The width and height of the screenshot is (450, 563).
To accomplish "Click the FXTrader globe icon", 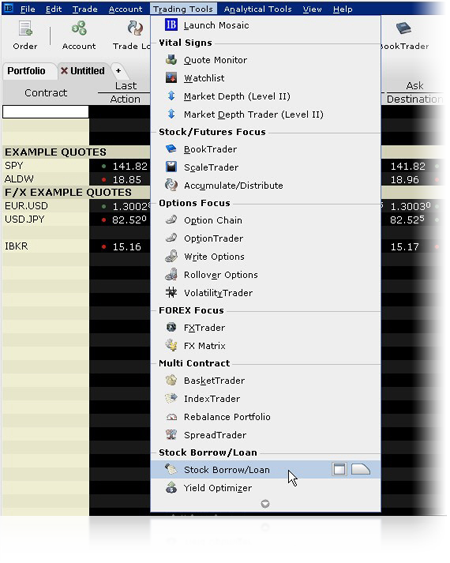I will tap(171, 327).
